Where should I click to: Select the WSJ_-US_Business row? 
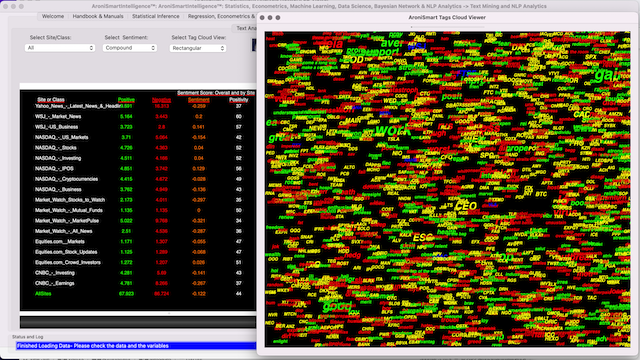click(x=138, y=127)
